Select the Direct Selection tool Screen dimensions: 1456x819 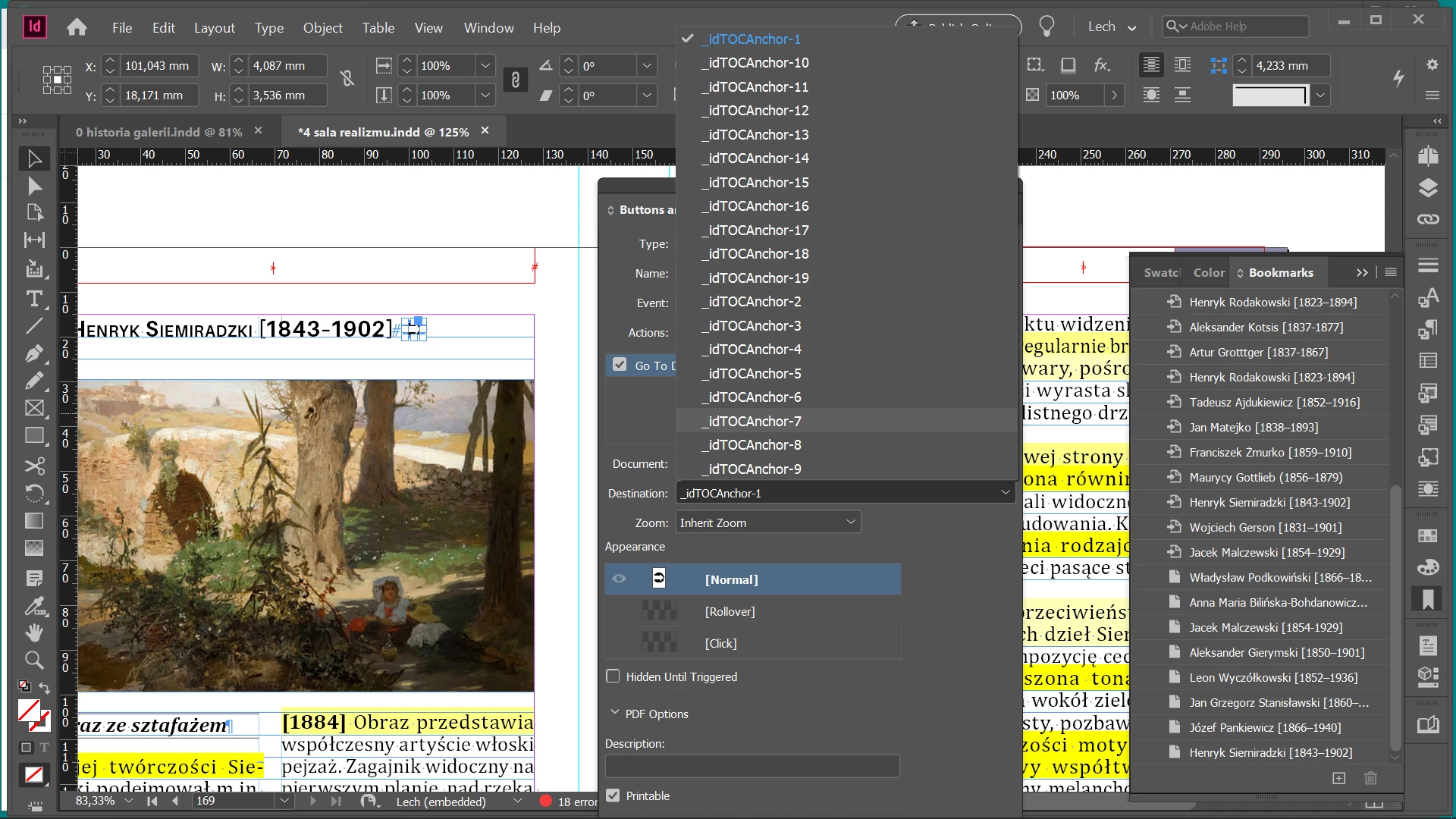[x=34, y=187]
